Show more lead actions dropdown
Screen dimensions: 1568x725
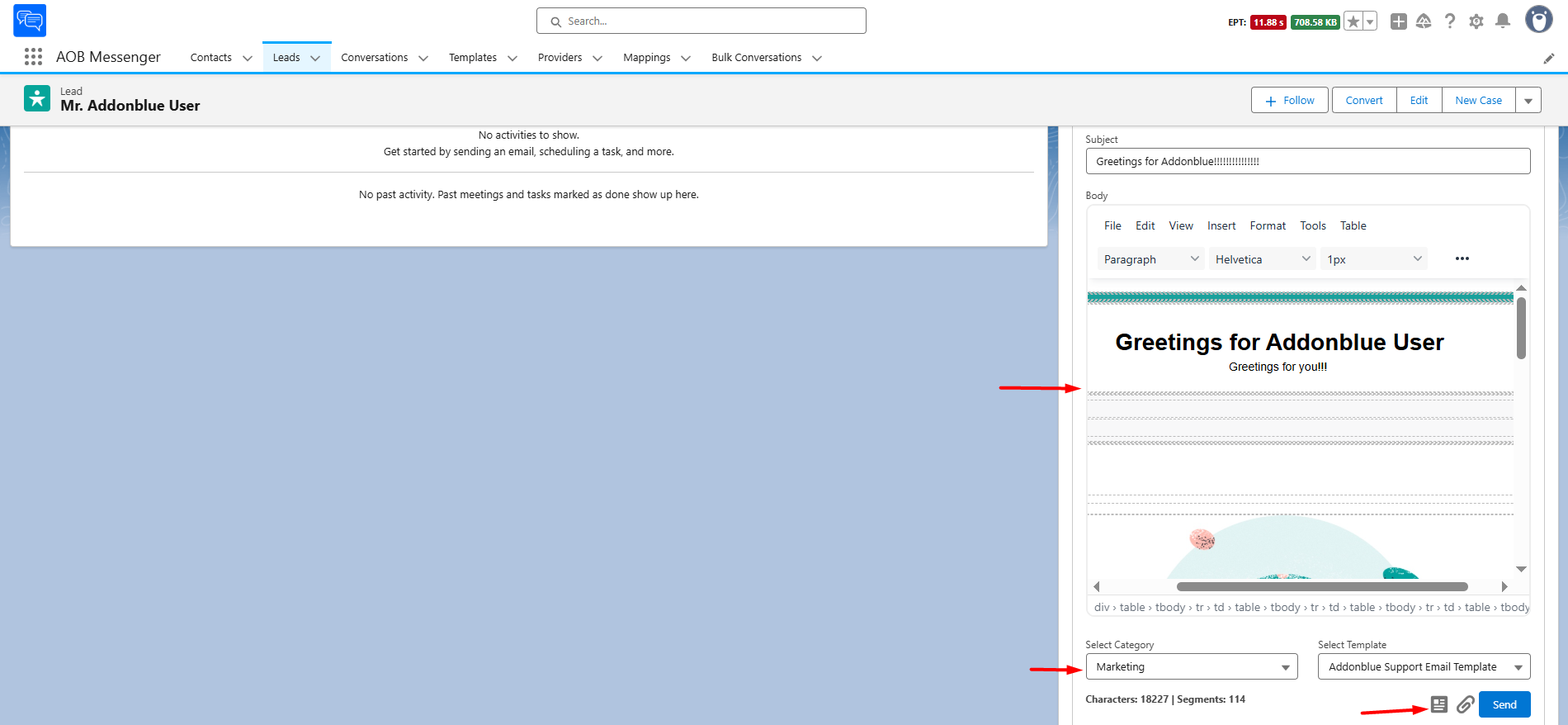1528,101
